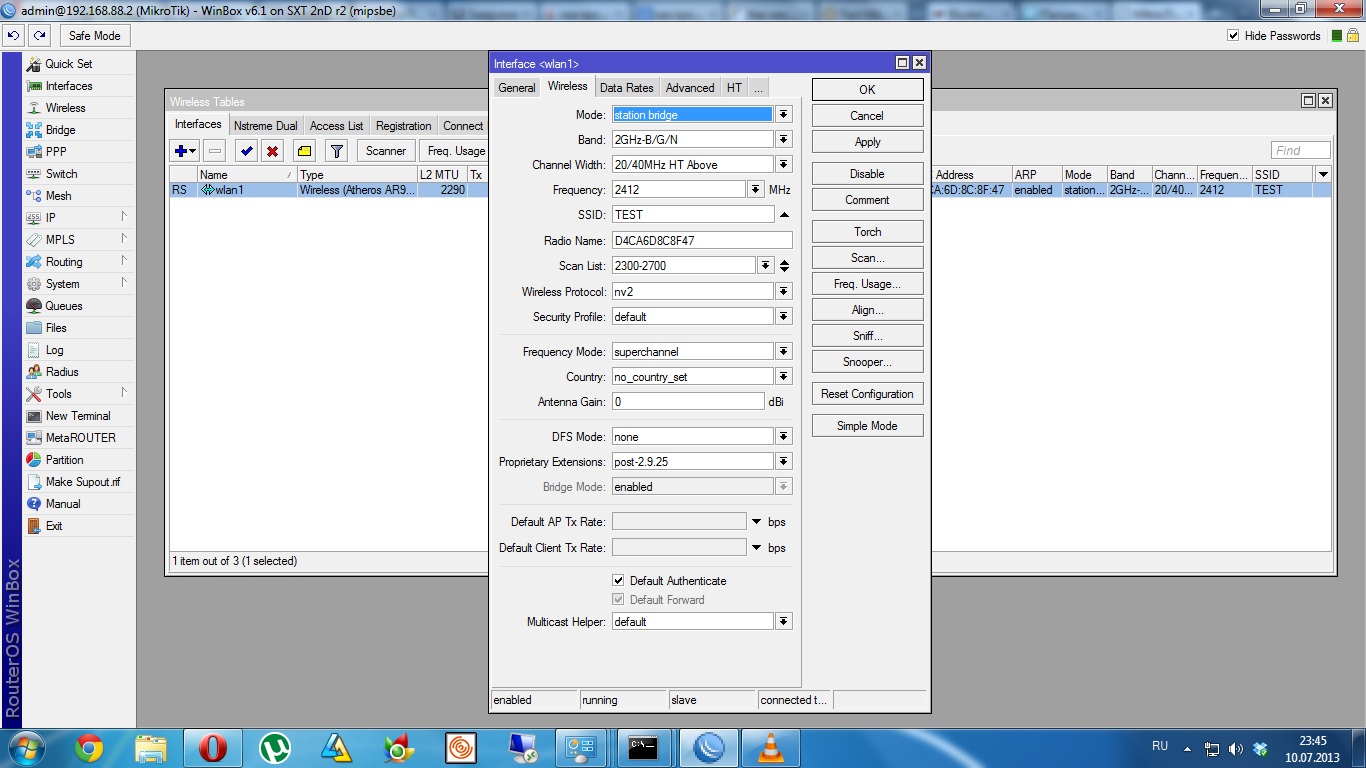The image size is (1366, 768).
Task: Click the Scanner button in Wireless Tables
Action: point(386,151)
